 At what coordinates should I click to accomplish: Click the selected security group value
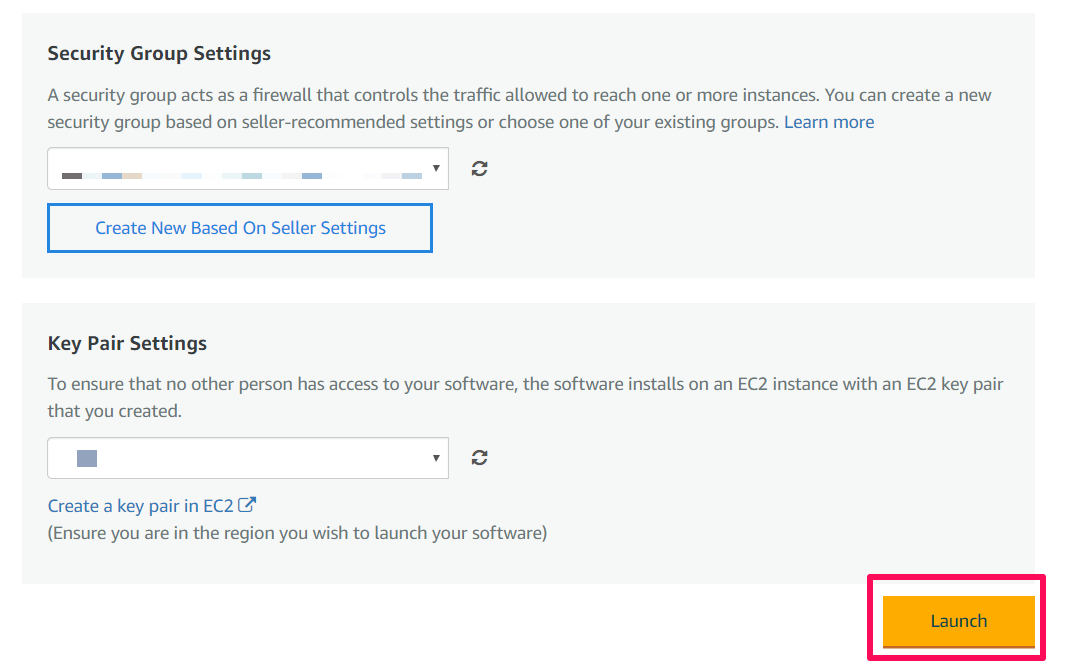coord(240,175)
